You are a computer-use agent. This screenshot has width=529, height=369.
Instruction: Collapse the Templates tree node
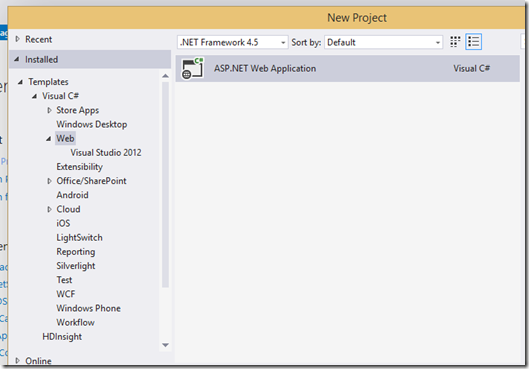click(x=20, y=82)
